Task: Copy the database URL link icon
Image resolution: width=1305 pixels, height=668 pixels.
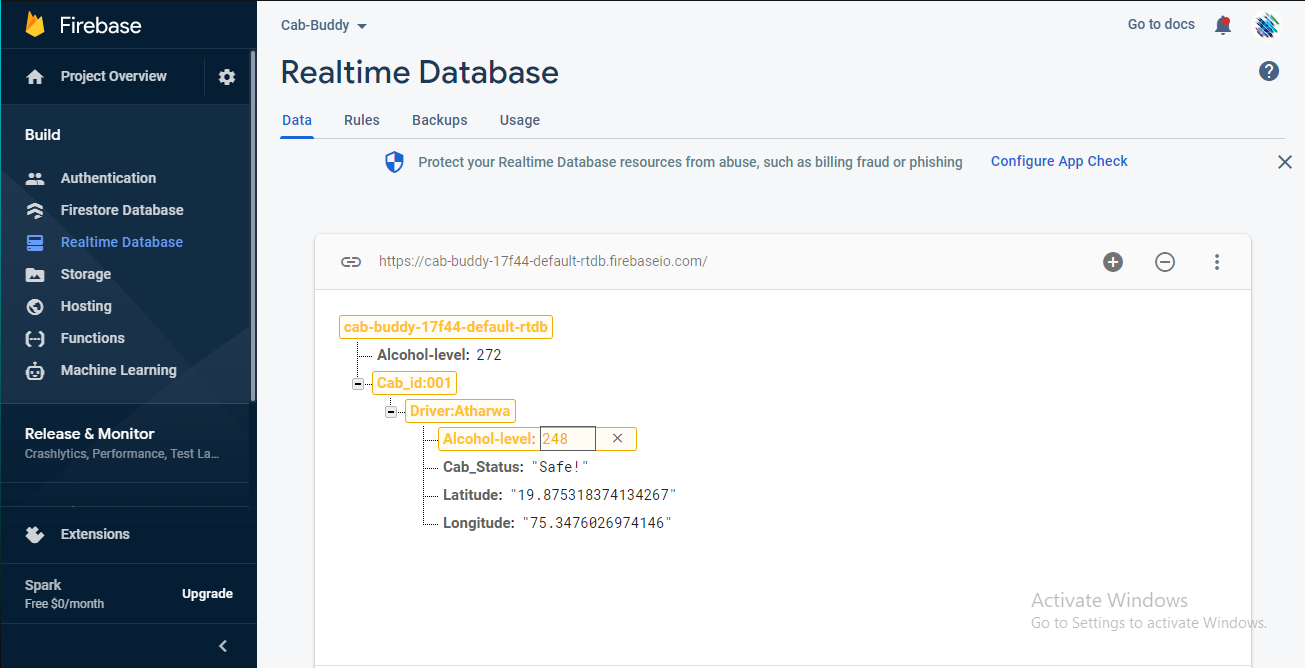Action: (350, 262)
